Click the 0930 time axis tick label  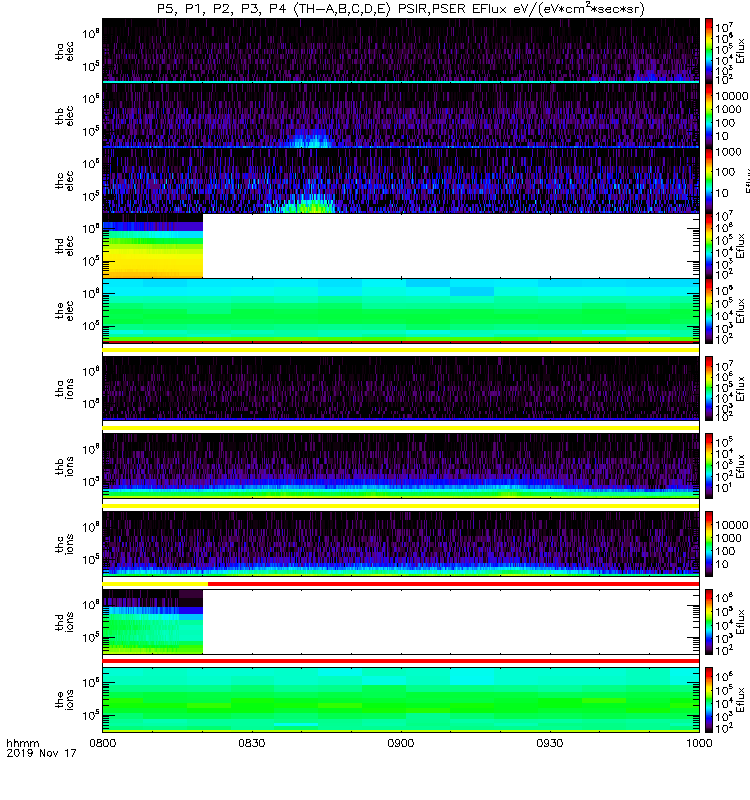pos(549,743)
